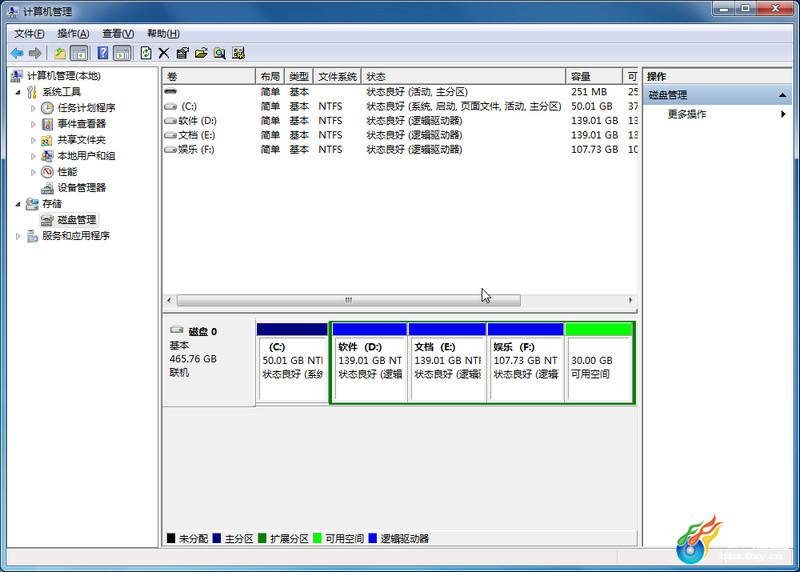Expand the 任务计划程序 tree node
Screen dimensions: 800x572
pos(33,108)
